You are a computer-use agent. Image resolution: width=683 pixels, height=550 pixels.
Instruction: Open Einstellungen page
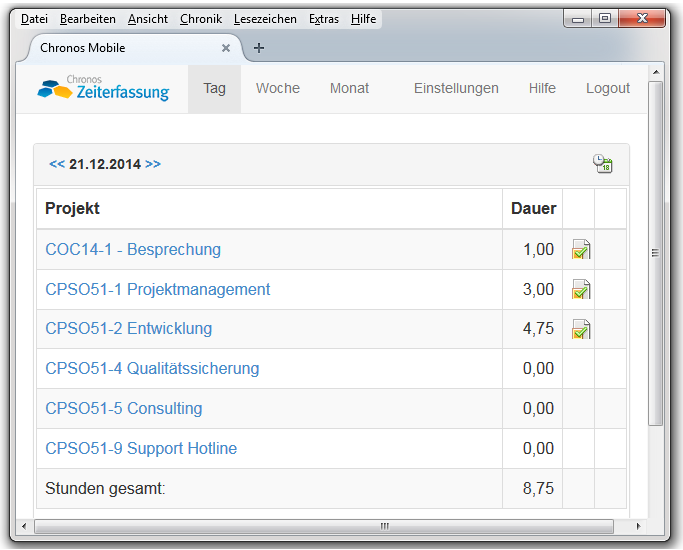click(x=456, y=88)
